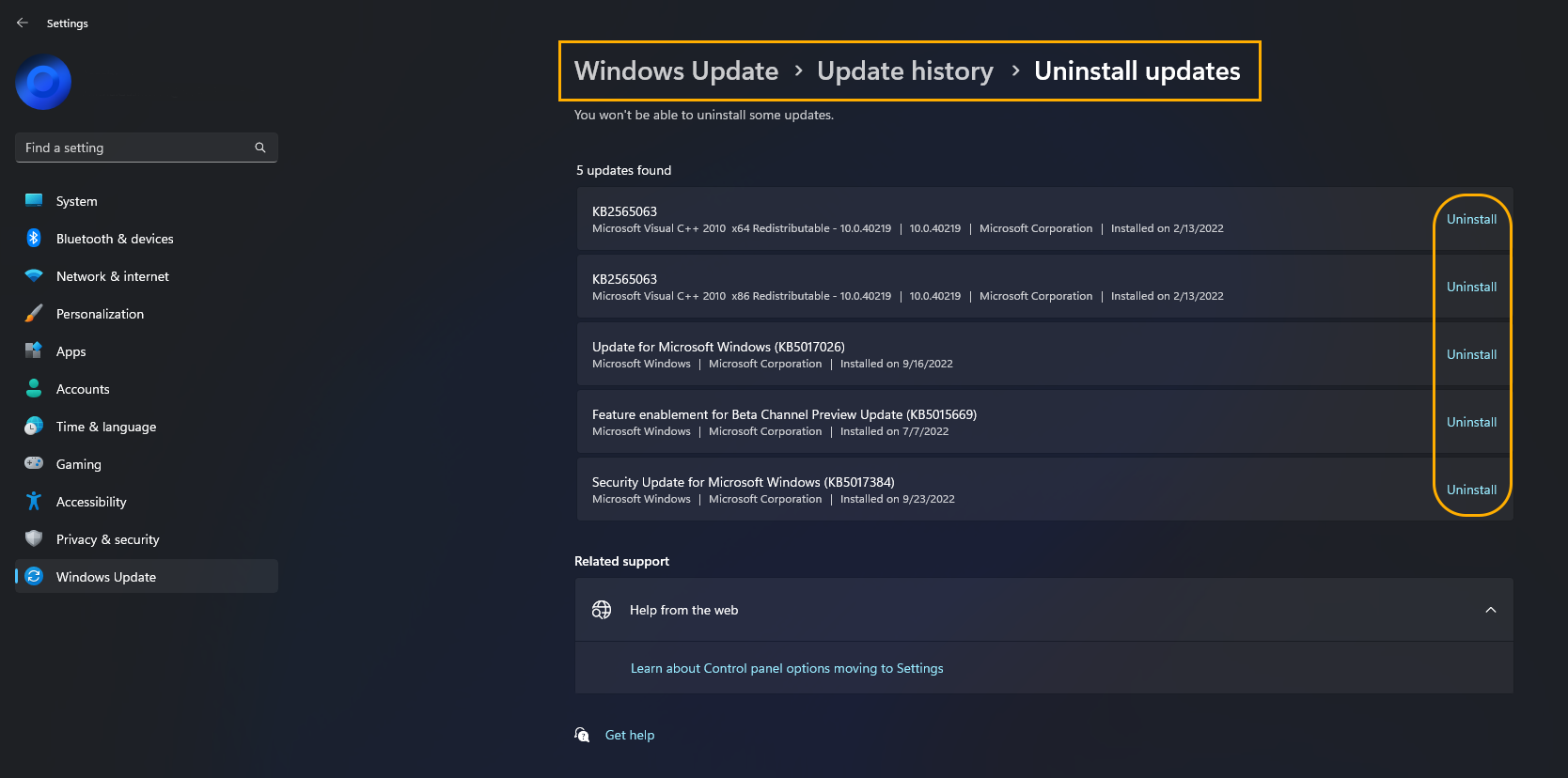Uninstall Security Update KB5017384

point(1471,490)
